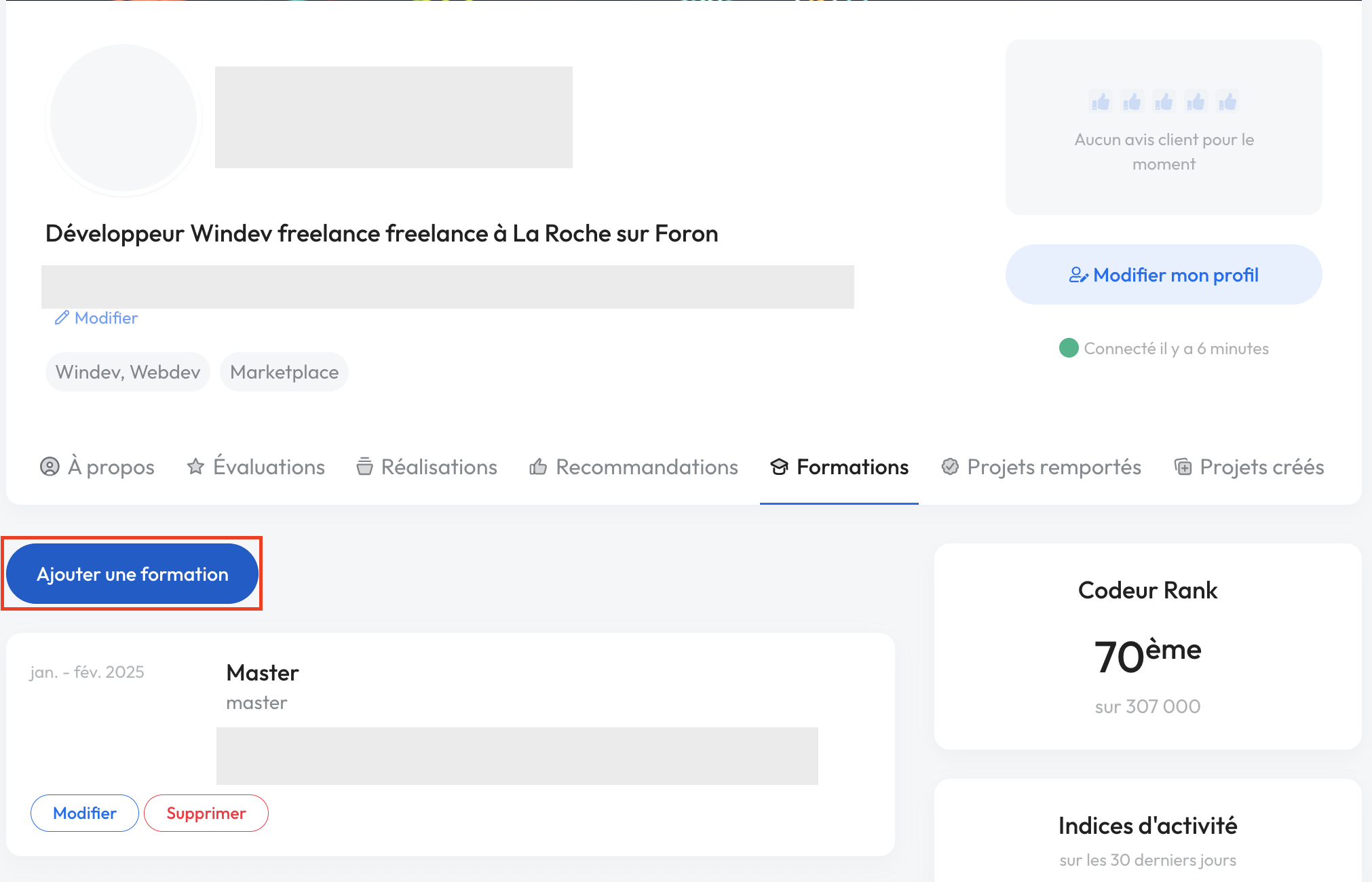Screen dimensions: 1372x882
Task: Click the Recommandations thumbs-up icon
Action: (538, 467)
